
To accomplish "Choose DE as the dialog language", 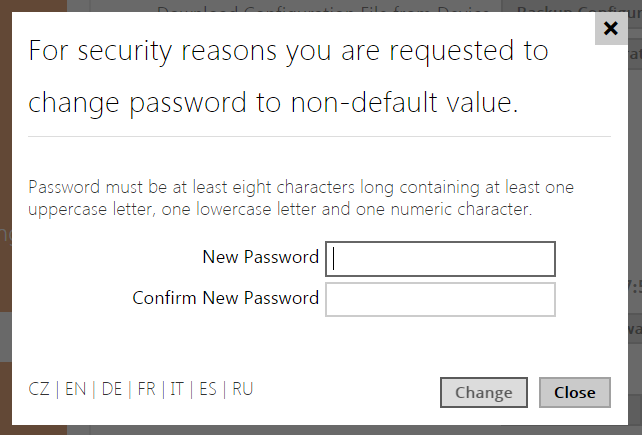I will click(x=111, y=389).
